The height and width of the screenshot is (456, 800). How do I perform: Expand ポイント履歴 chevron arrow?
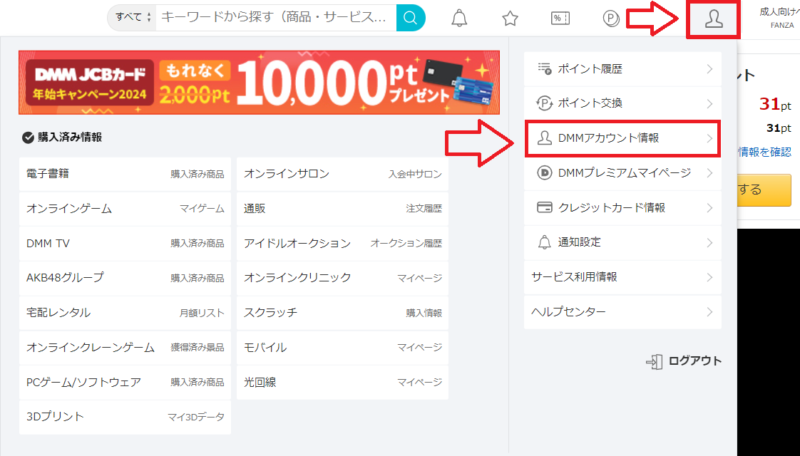point(710,69)
